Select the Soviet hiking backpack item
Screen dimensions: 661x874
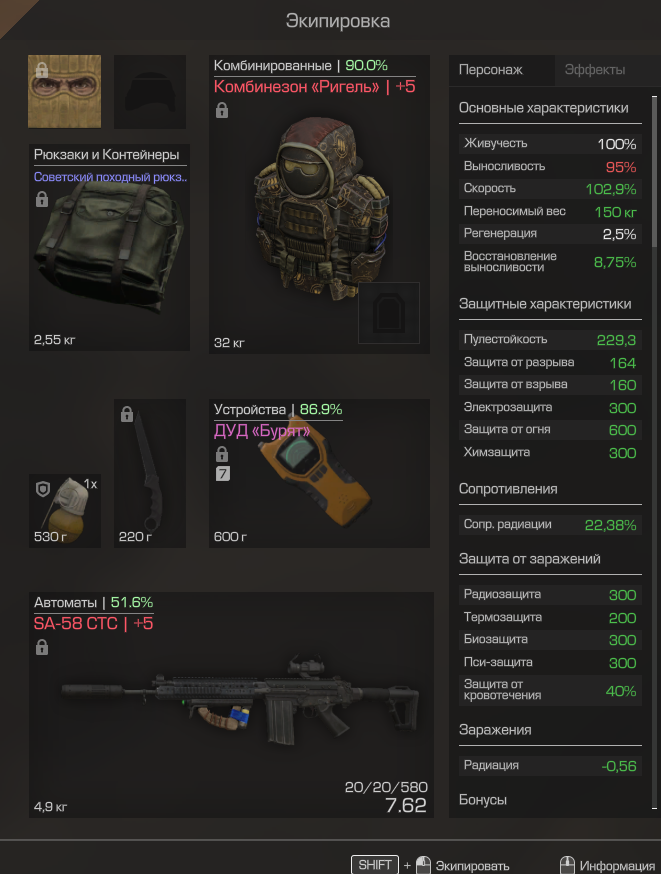(109, 247)
